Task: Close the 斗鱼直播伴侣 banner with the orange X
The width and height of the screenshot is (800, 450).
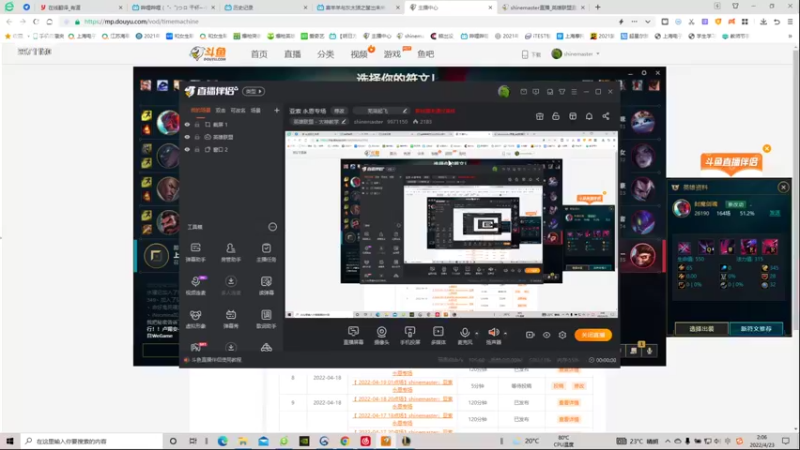Action: 767,148
